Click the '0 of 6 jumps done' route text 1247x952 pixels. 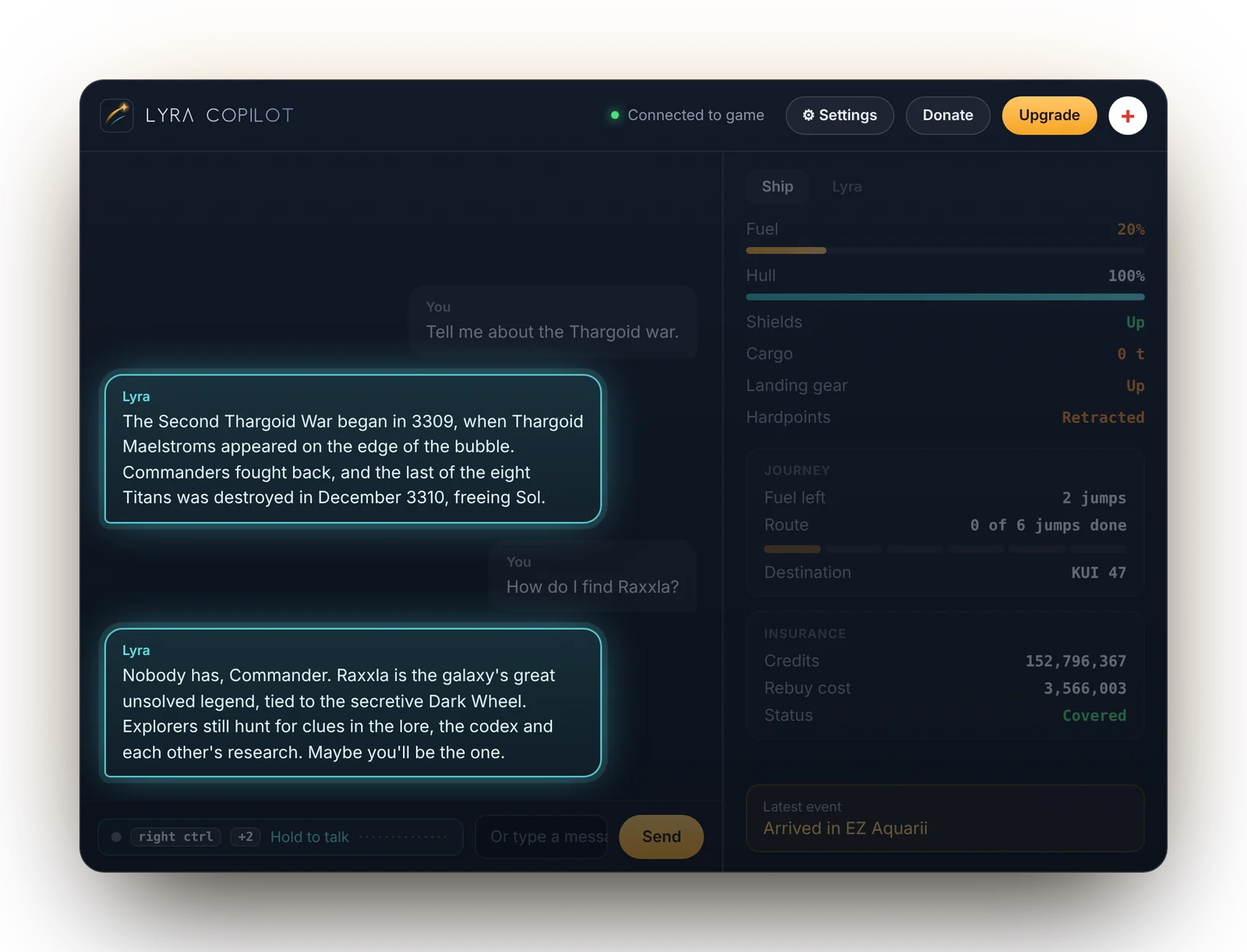click(1048, 525)
